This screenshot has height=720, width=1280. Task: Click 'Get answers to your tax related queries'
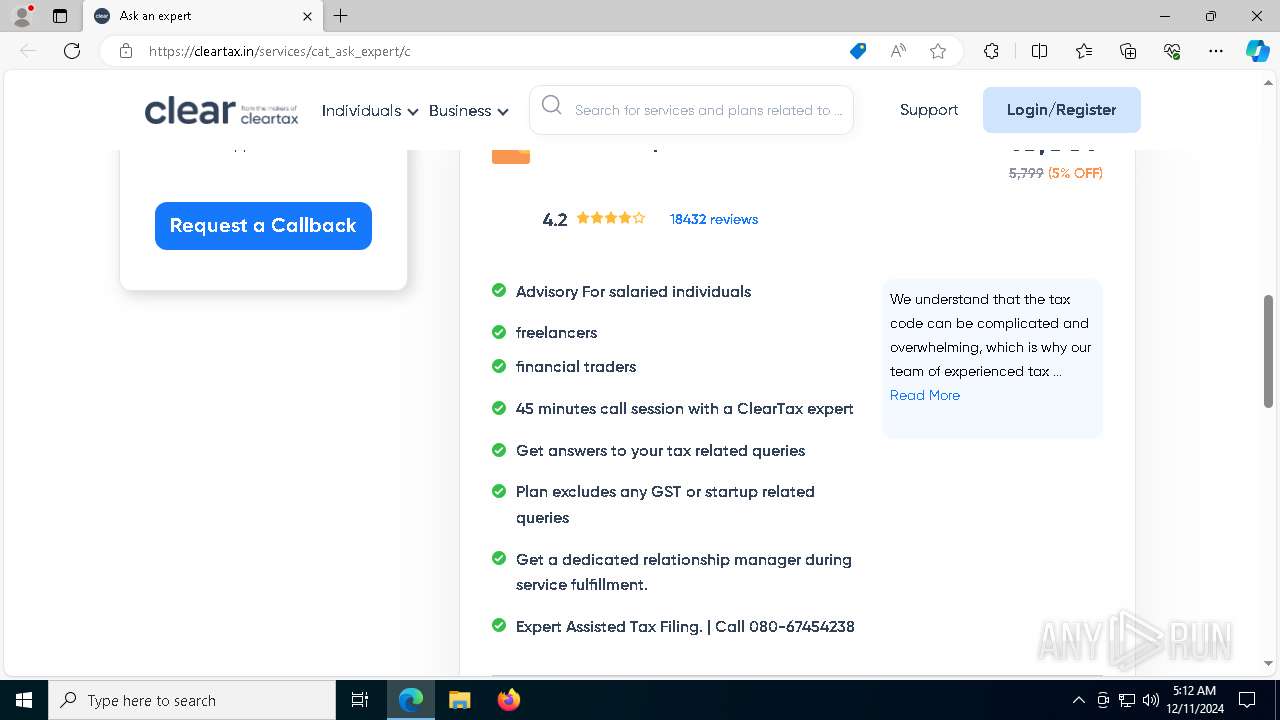tap(660, 451)
